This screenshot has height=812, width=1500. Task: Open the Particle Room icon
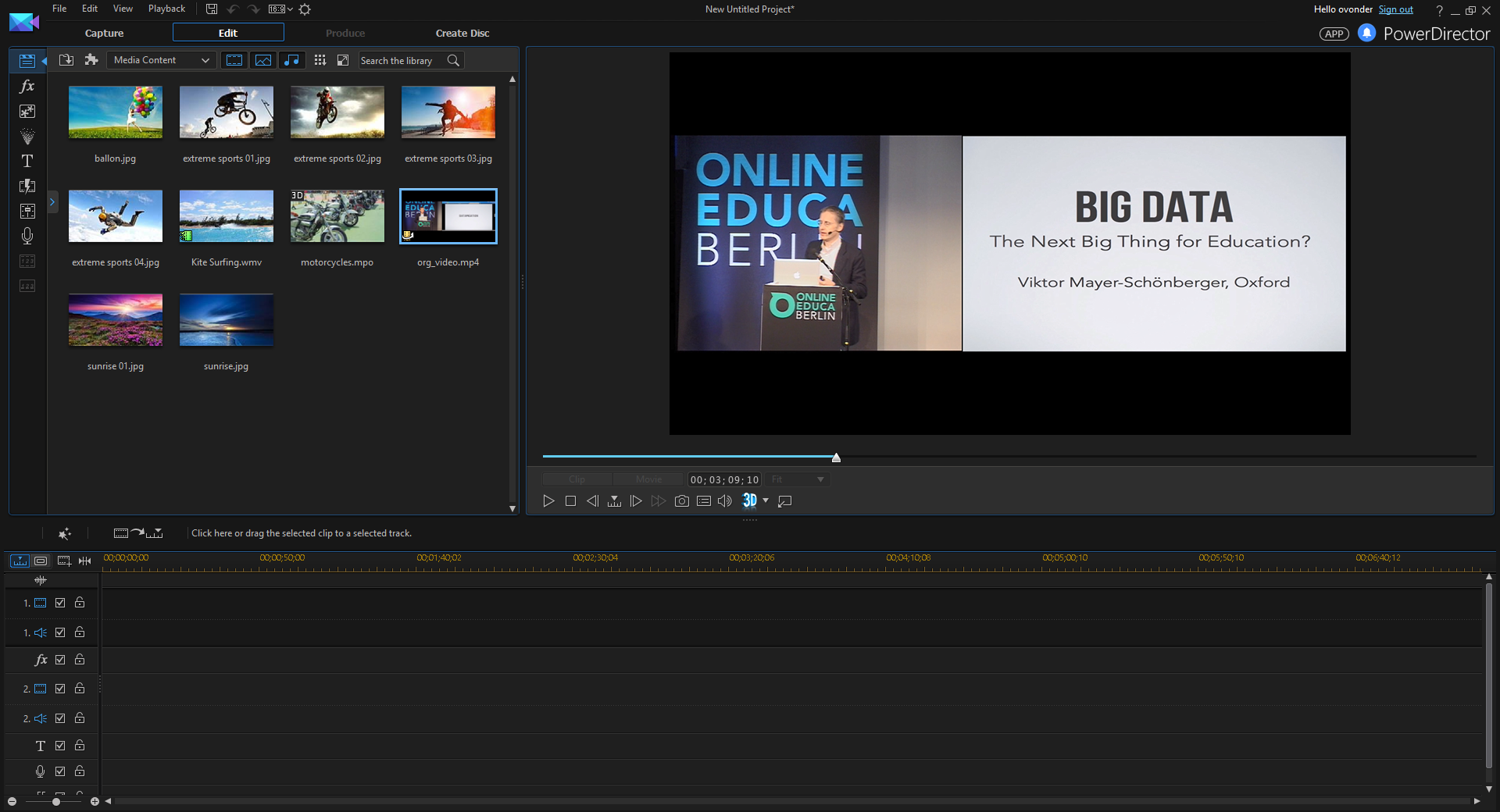[27, 137]
